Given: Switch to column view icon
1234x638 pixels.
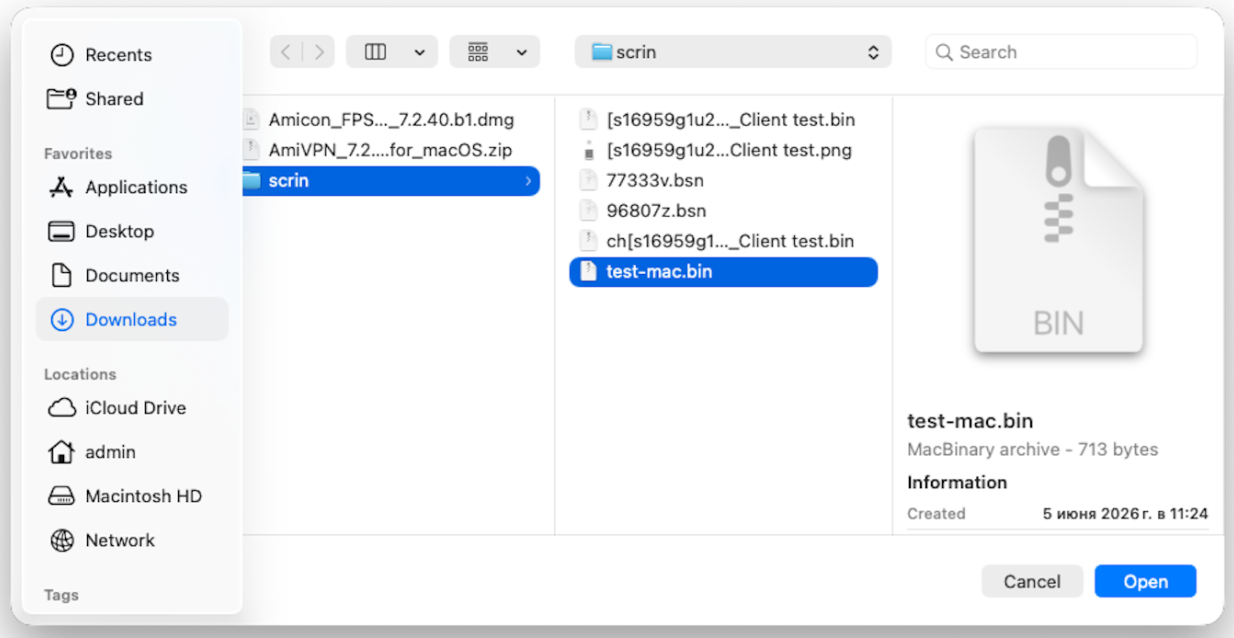Looking at the screenshot, I should [376, 52].
